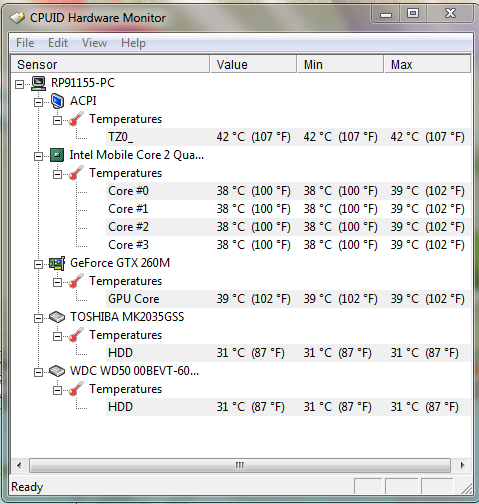The width and height of the screenshot is (479, 504).
Task: Select the GeForce GTX 260M label
Action: 120,263
